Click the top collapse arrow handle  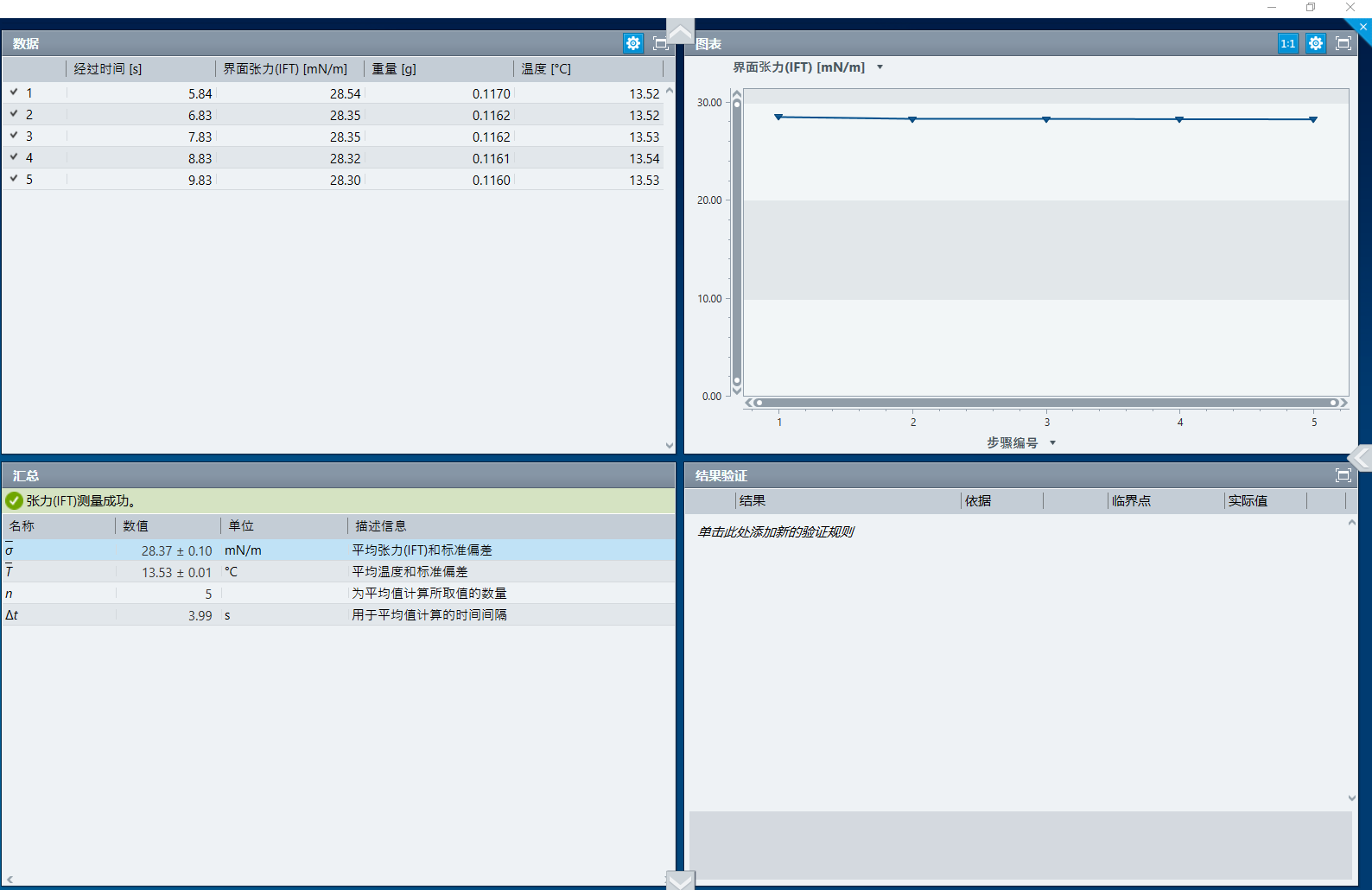(x=681, y=33)
